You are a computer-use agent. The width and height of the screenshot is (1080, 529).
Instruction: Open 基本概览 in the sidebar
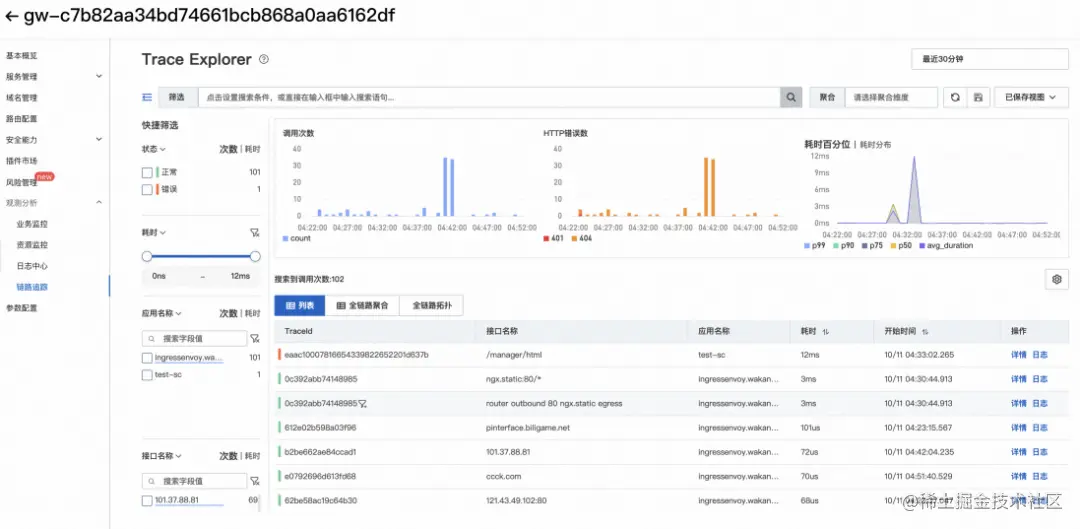point(21,55)
